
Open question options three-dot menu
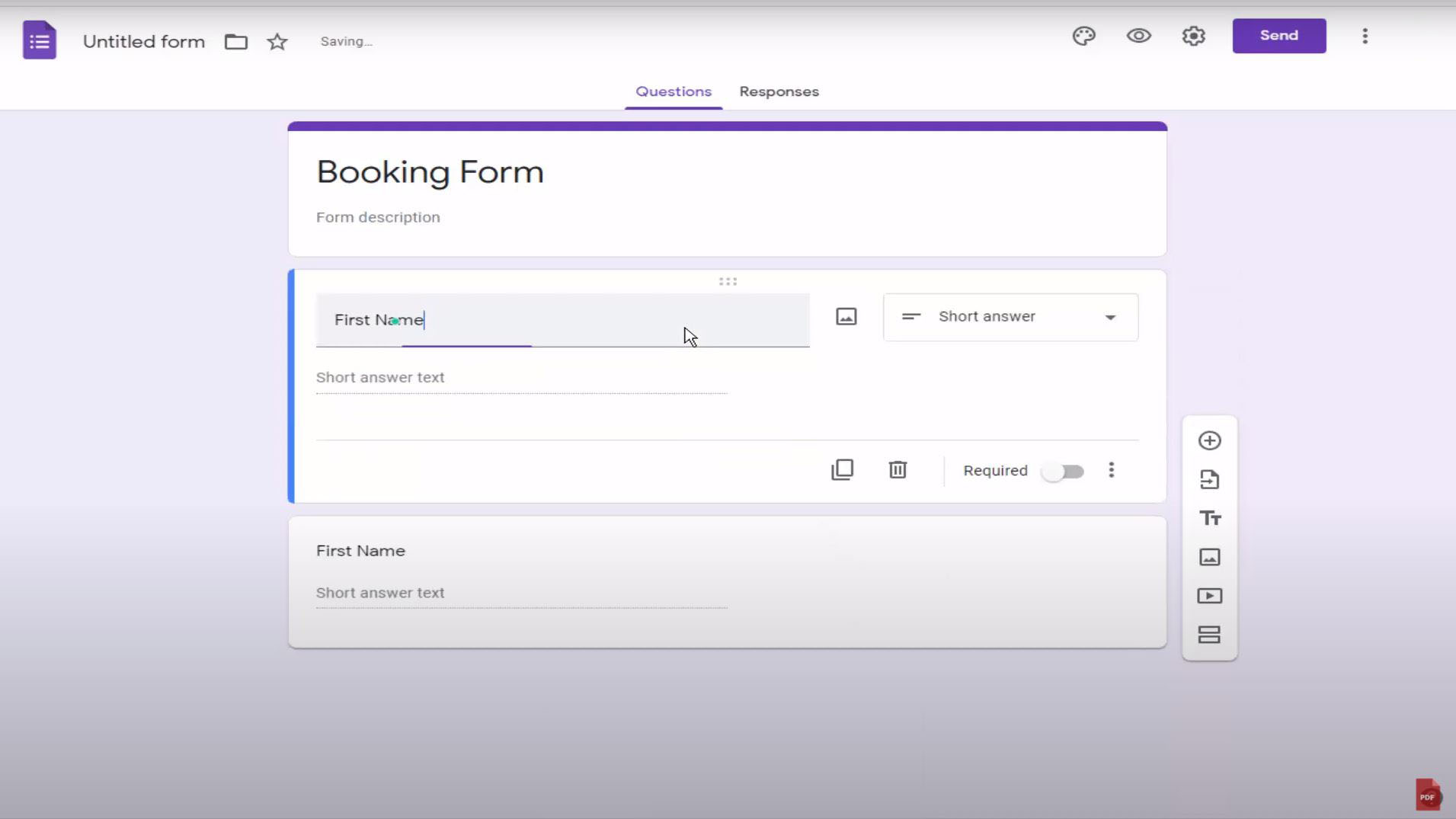1111,470
